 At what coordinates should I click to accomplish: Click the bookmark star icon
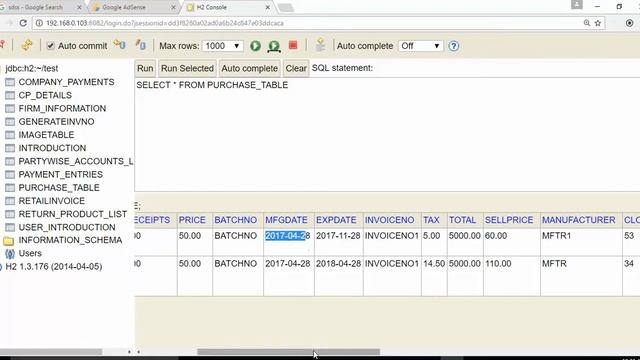598,23
